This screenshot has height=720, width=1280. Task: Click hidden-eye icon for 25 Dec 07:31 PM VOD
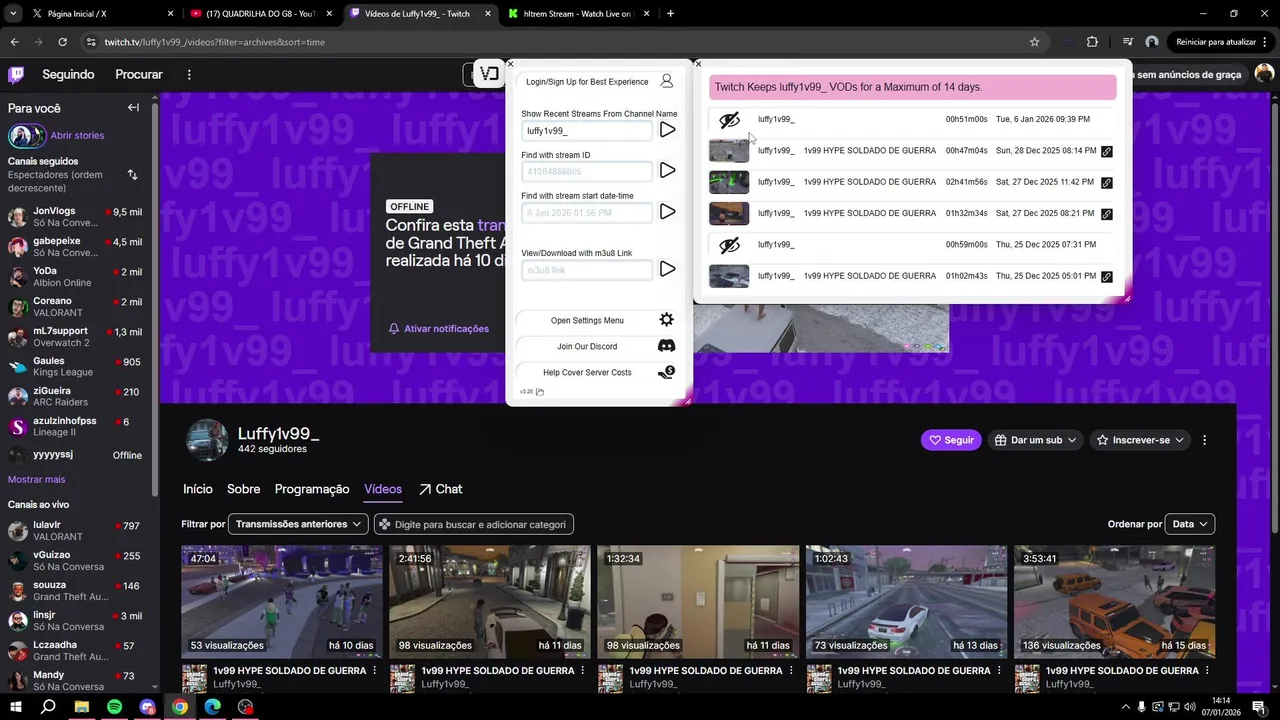coord(729,245)
